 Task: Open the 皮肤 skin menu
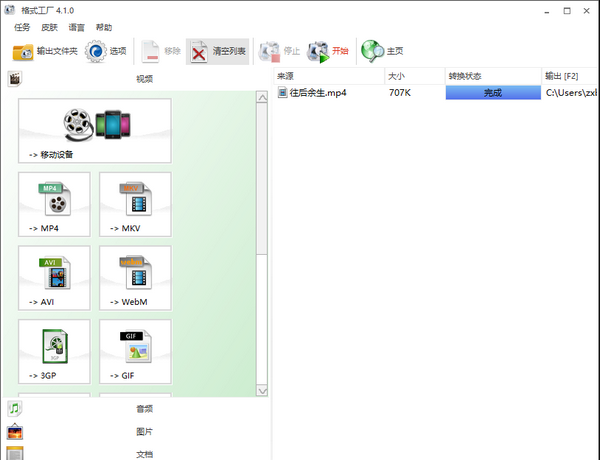[49, 27]
